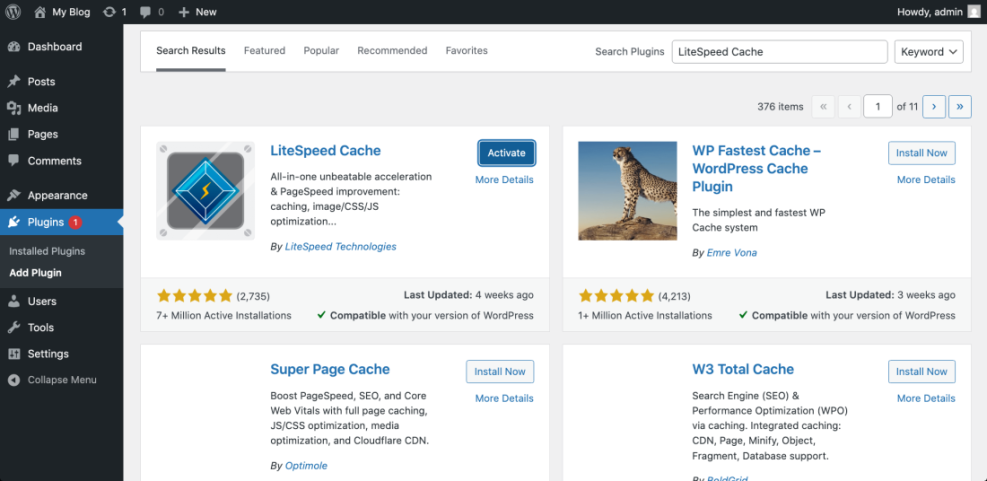Viewport: 987px width, 481px height.
Task: Click the 7+ Million Active Installations text
Action: 223,315
